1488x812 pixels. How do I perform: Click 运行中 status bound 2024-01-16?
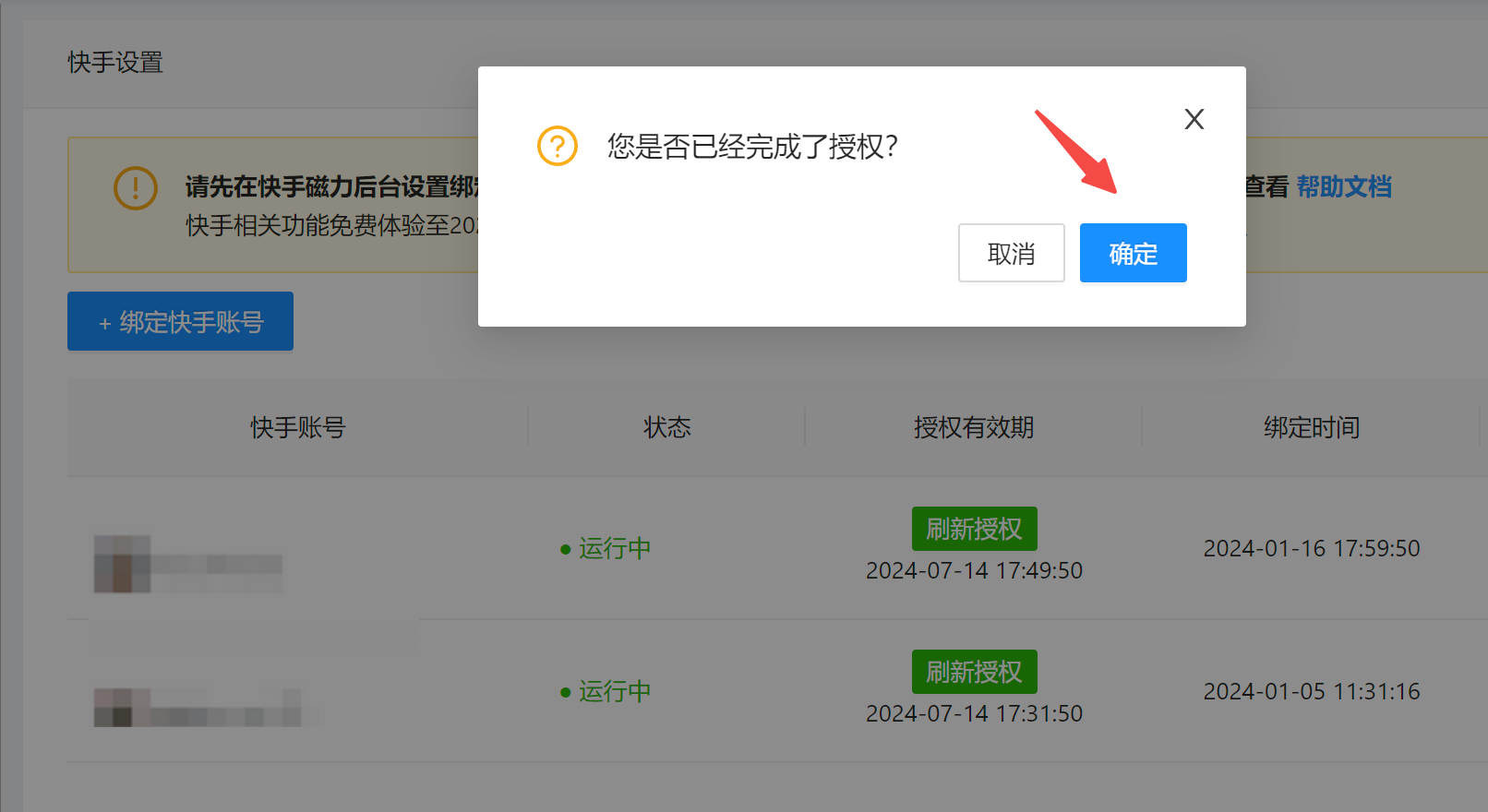click(x=606, y=548)
